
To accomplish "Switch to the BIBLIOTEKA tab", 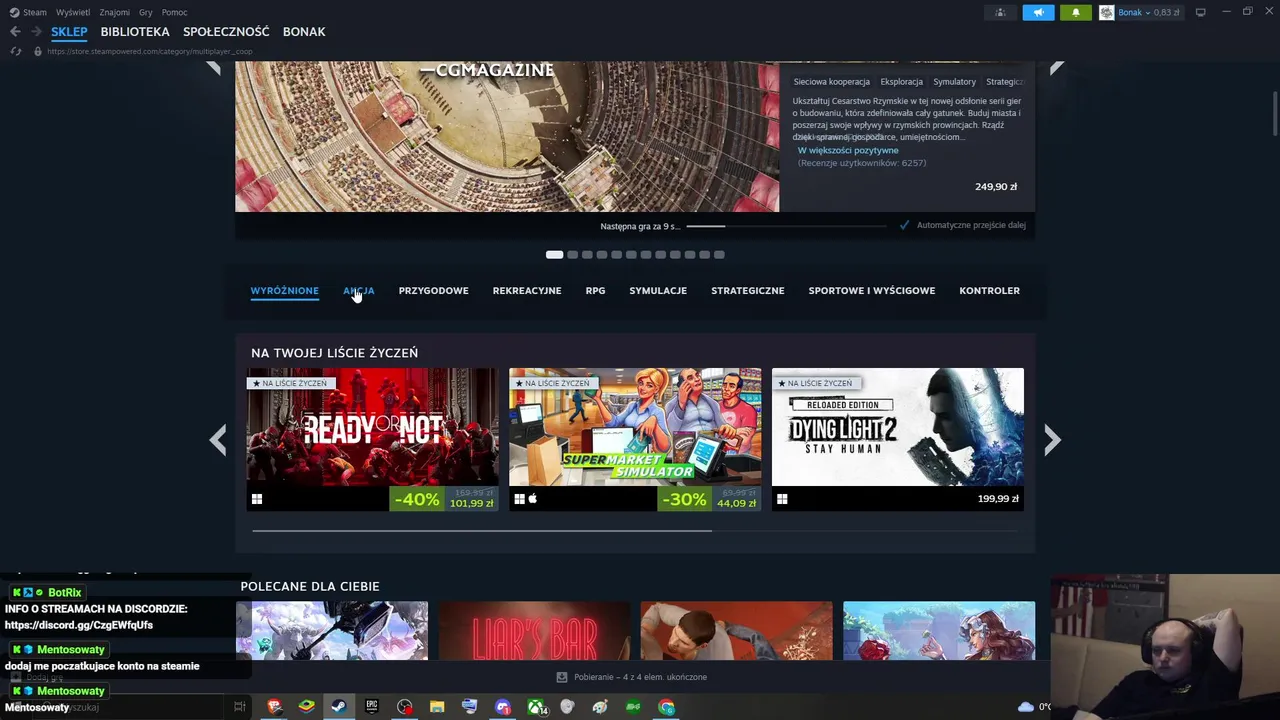I will [135, 32].
